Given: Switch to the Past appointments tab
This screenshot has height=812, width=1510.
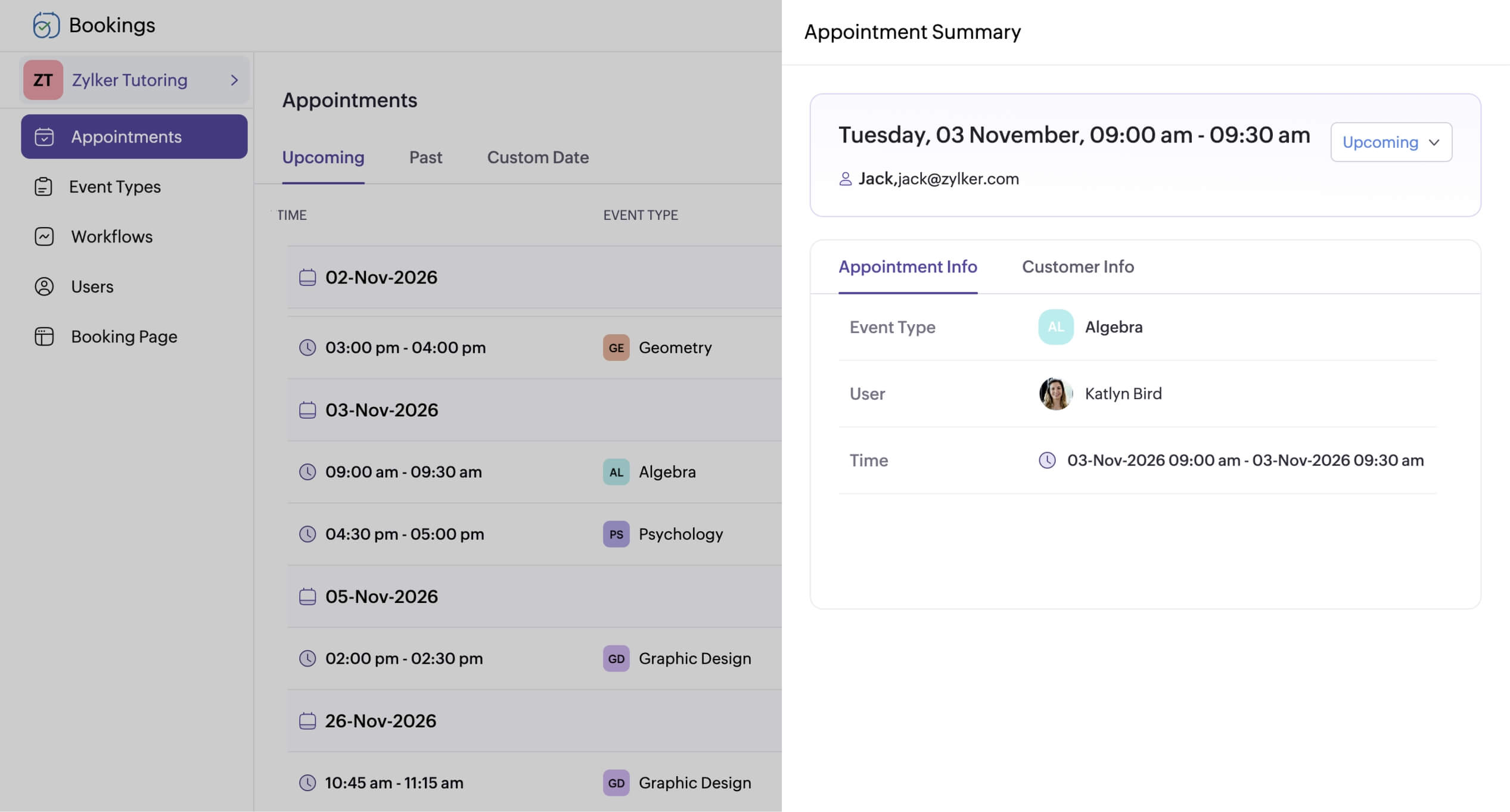Looking at the screenshot, I should [425, 157].
